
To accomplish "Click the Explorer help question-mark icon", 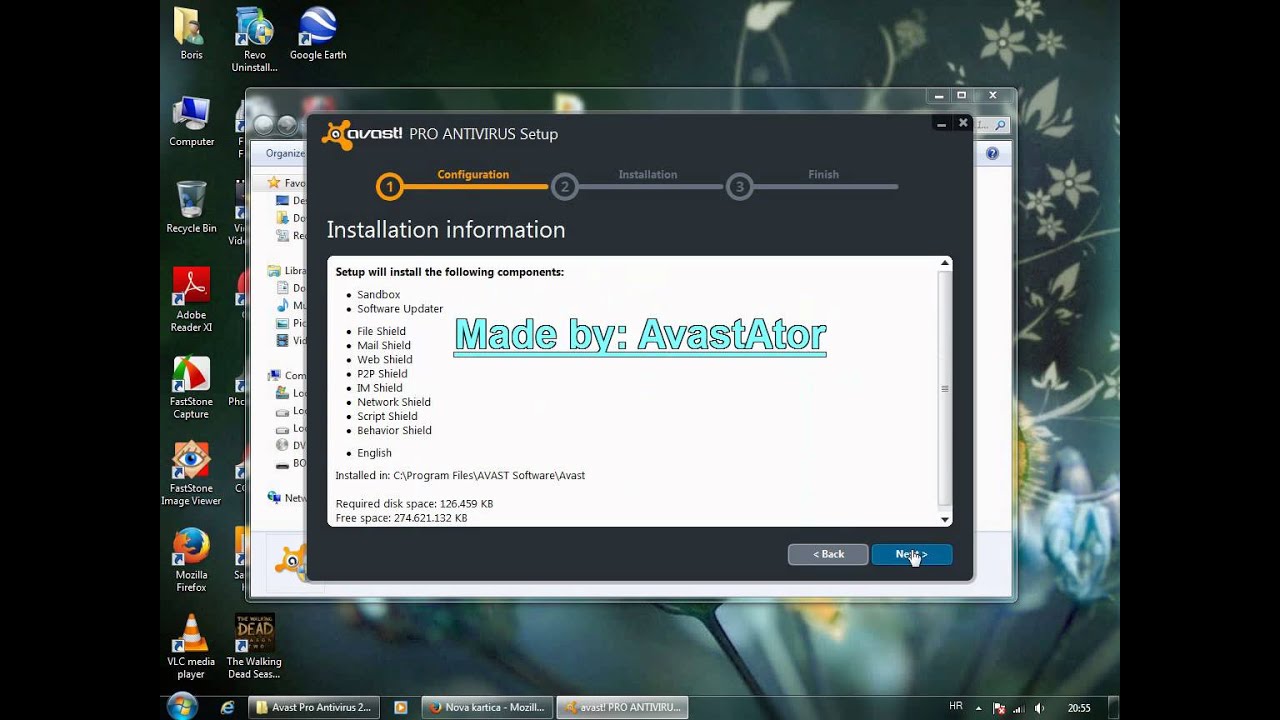I will (x=992, y=153).
